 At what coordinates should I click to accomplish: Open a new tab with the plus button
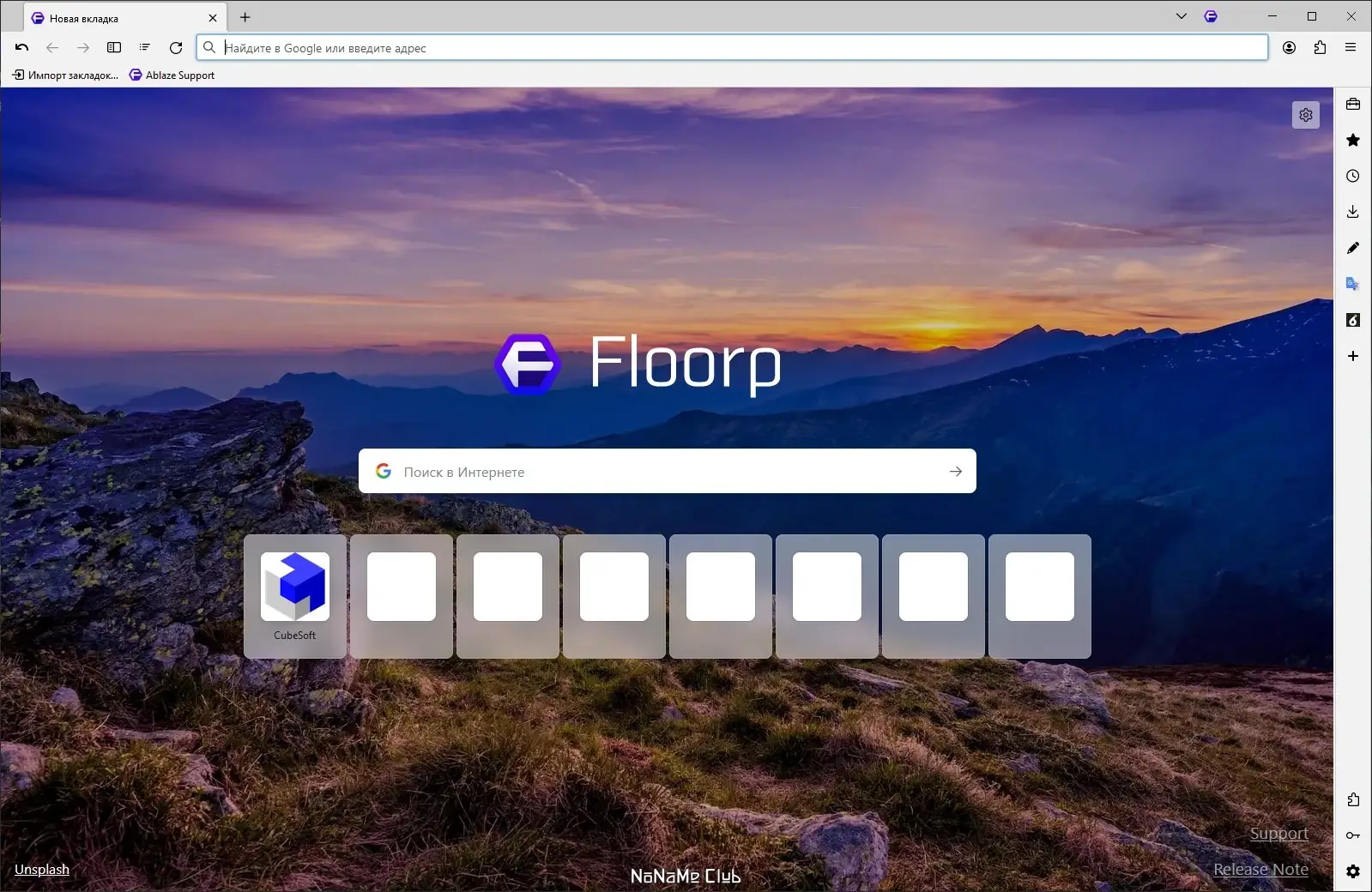pyautogui.click(x=245, y=17)
